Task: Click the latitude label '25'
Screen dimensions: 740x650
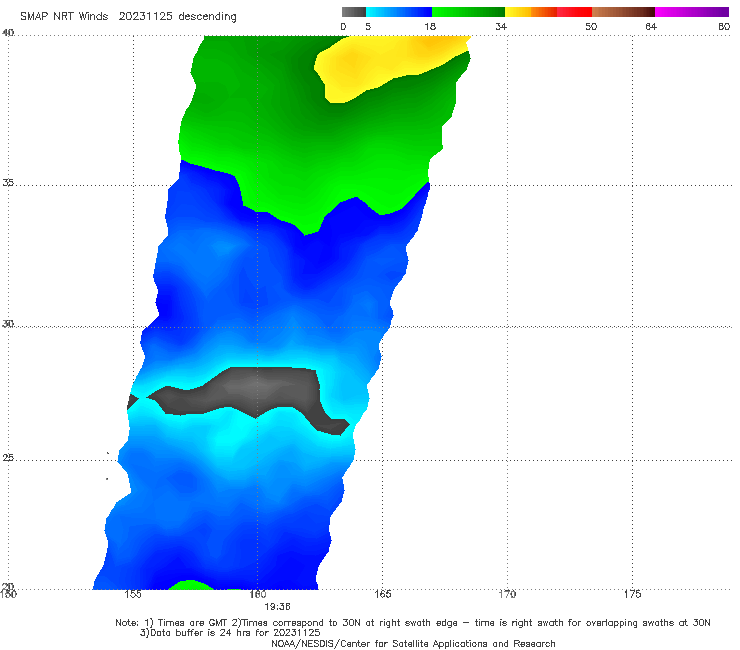Action: 8,457
